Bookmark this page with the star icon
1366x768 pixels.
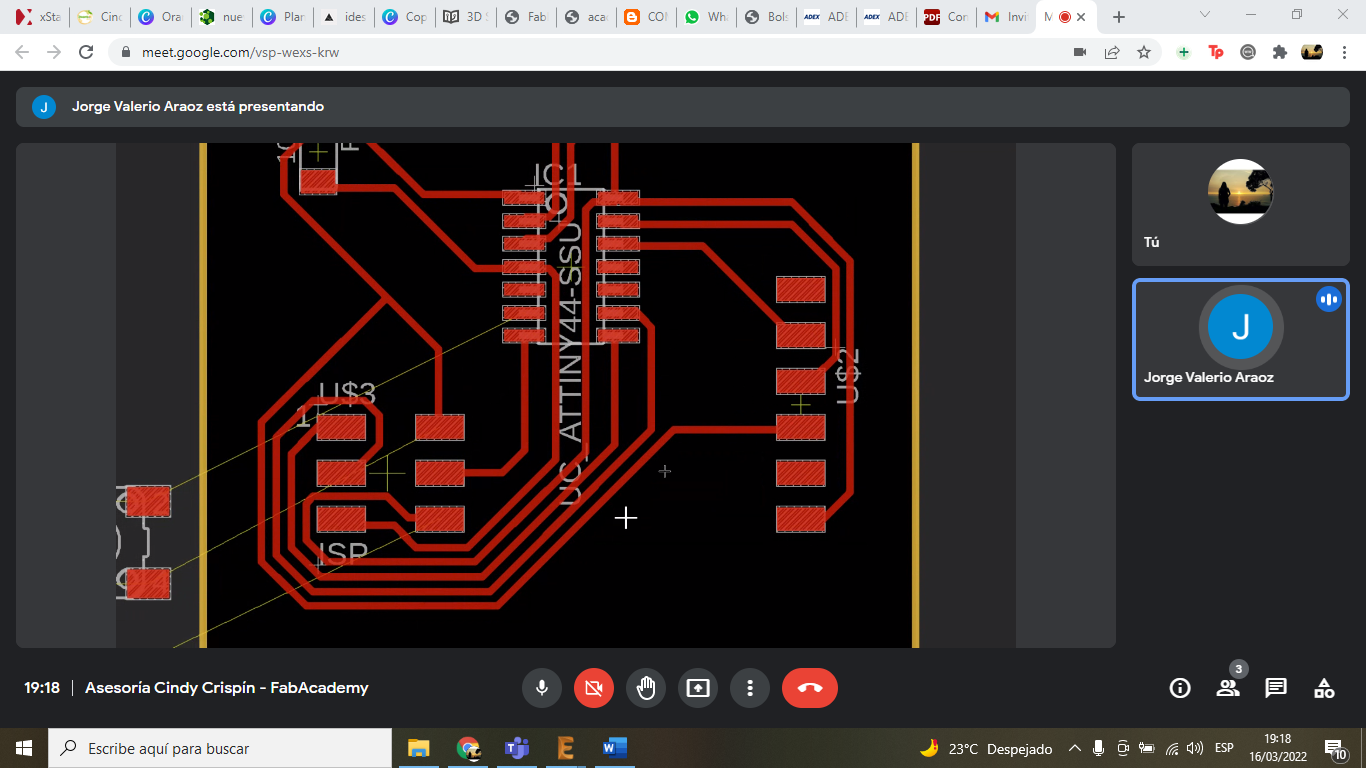pos(1144,52)
